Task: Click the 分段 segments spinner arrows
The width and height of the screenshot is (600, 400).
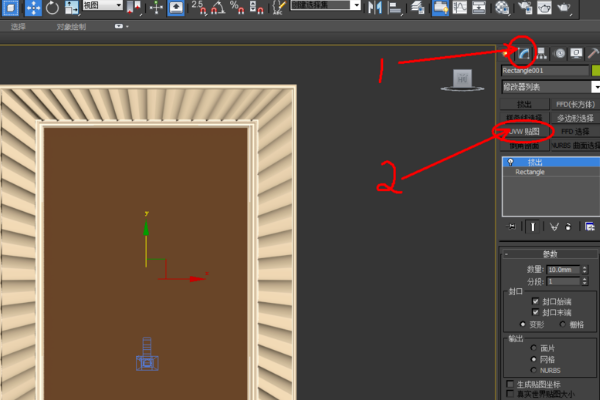Action: 585,282
